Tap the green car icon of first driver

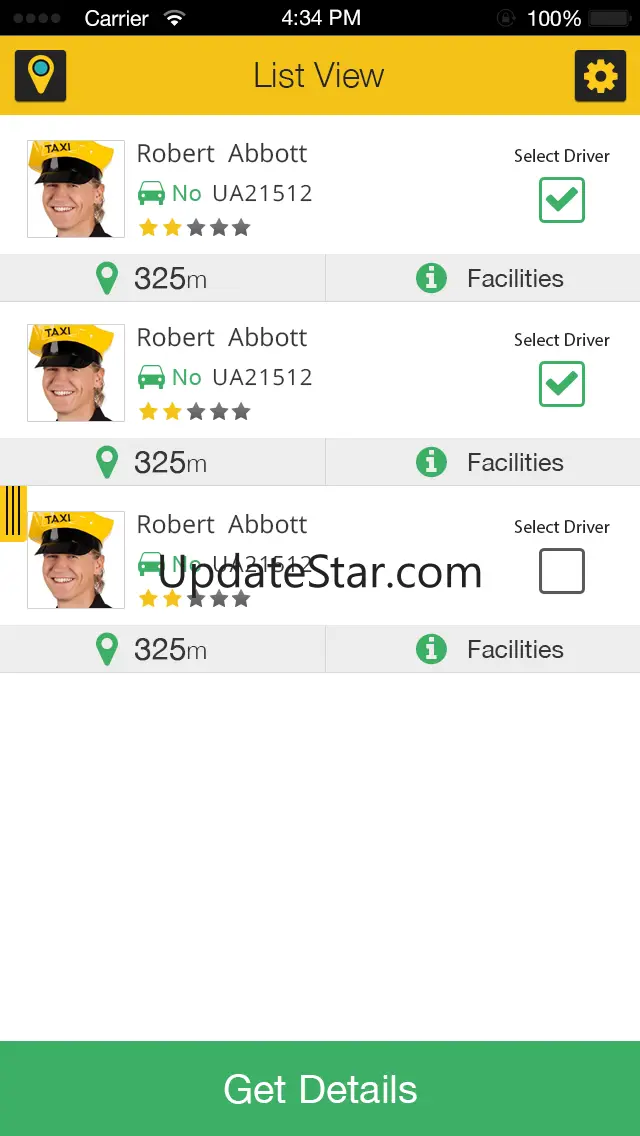pos(151,193)
